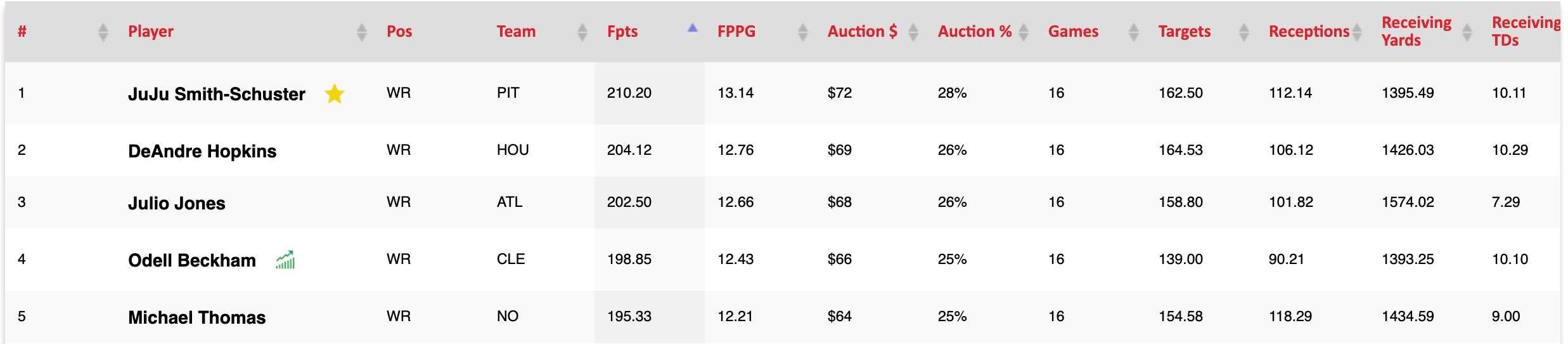This screenshot has height=344, width=1568.
Task: Open Julio Jones player link
Action: (x=177, y=203)
